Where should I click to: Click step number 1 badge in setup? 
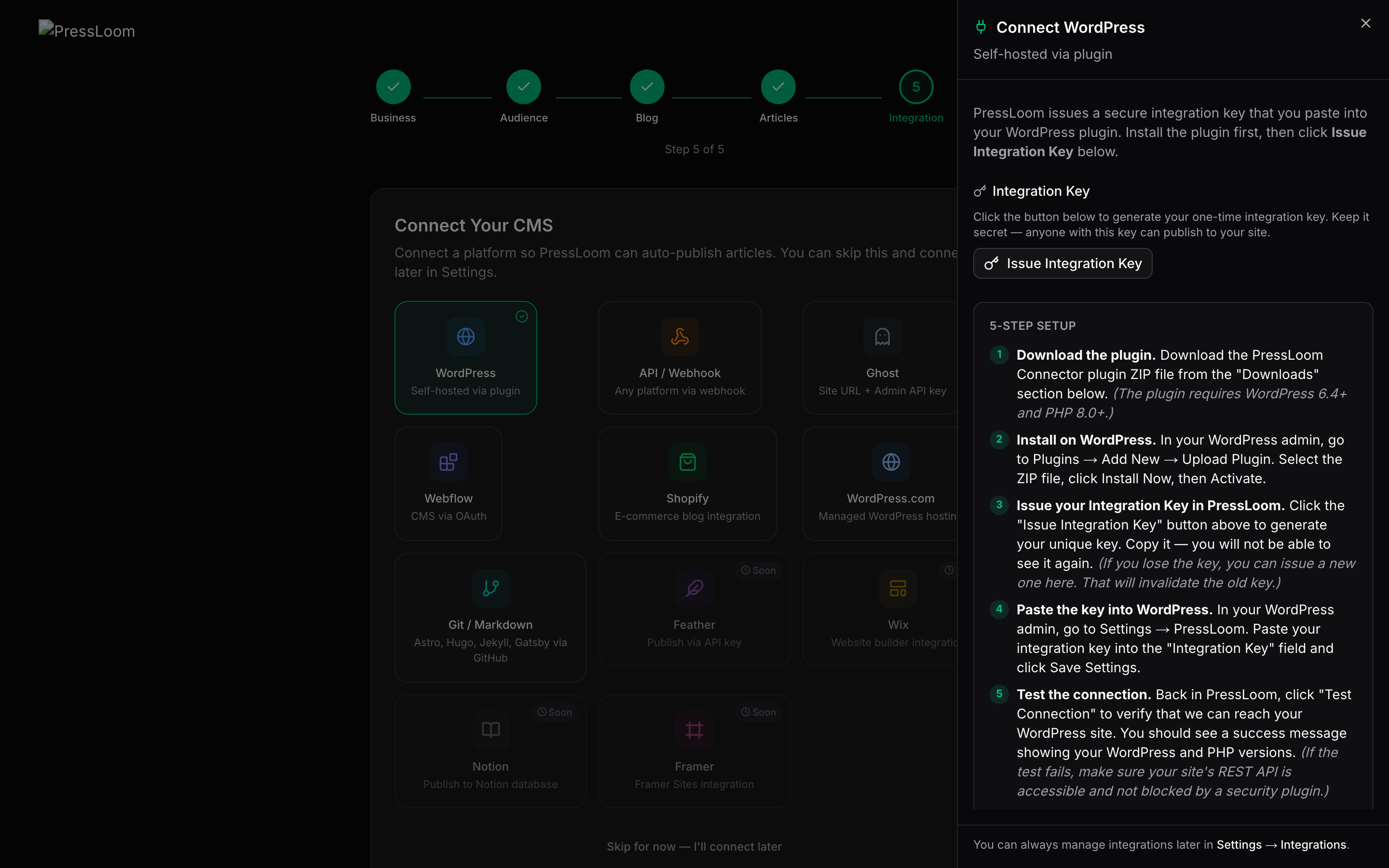(999, 355)
